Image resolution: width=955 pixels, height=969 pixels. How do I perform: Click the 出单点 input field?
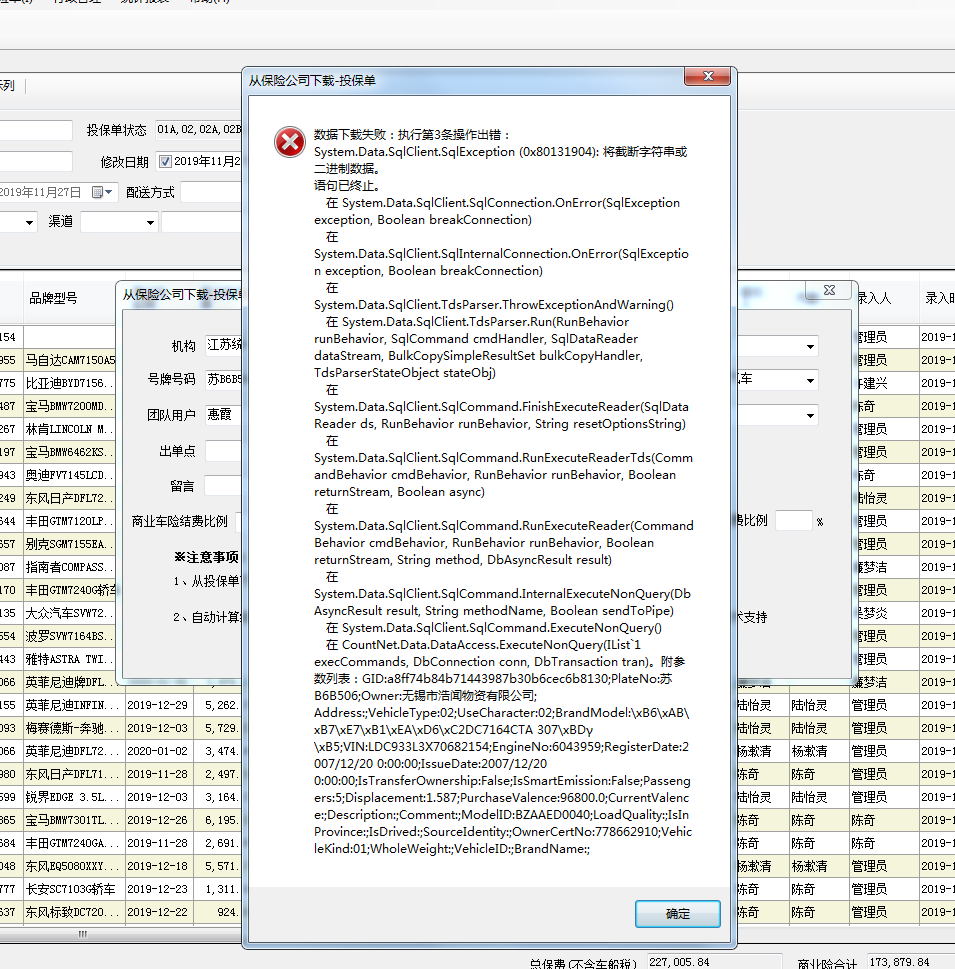click(x=223, y=451)
